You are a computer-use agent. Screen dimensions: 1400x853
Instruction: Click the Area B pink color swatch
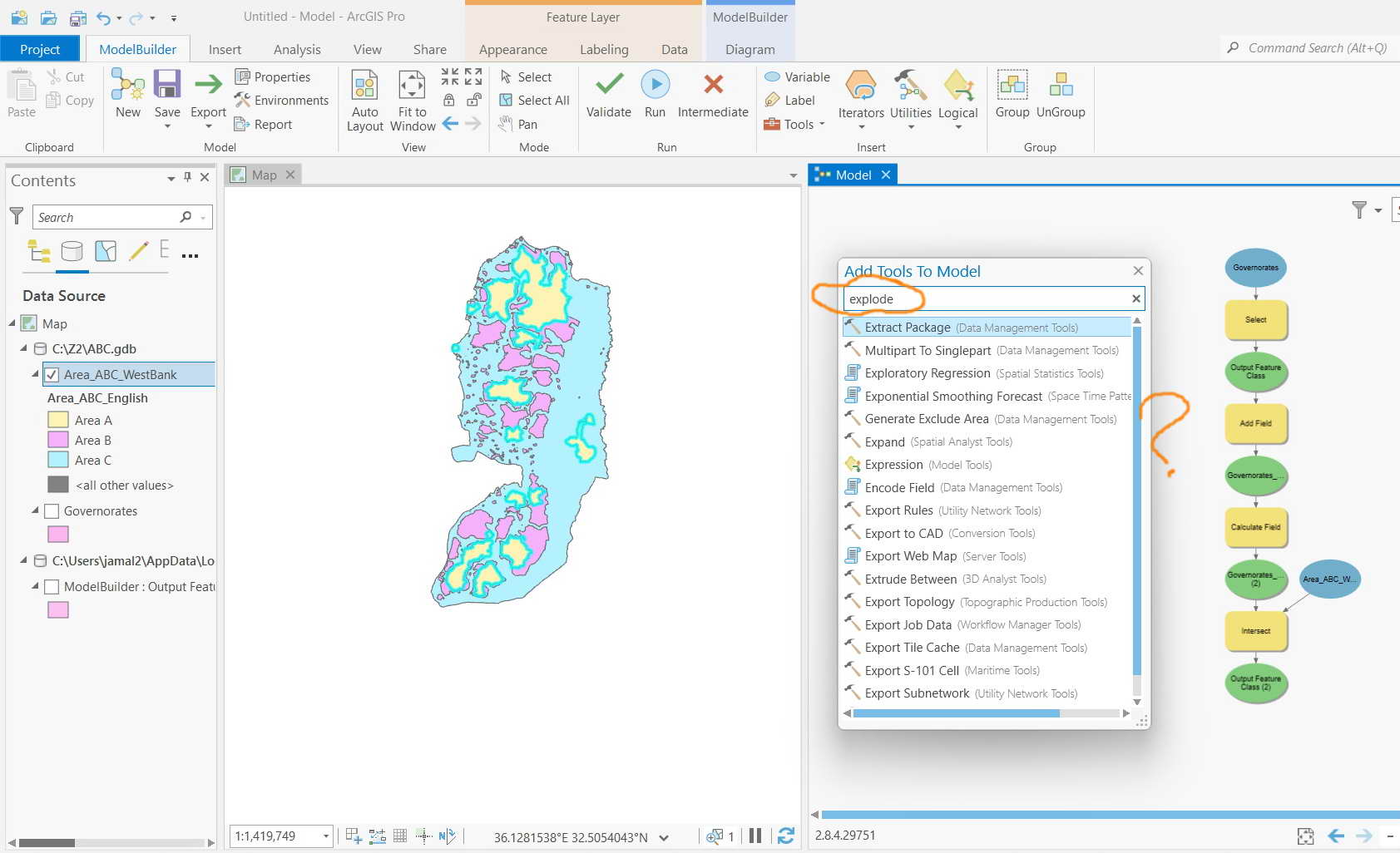[x=57, y=440]
